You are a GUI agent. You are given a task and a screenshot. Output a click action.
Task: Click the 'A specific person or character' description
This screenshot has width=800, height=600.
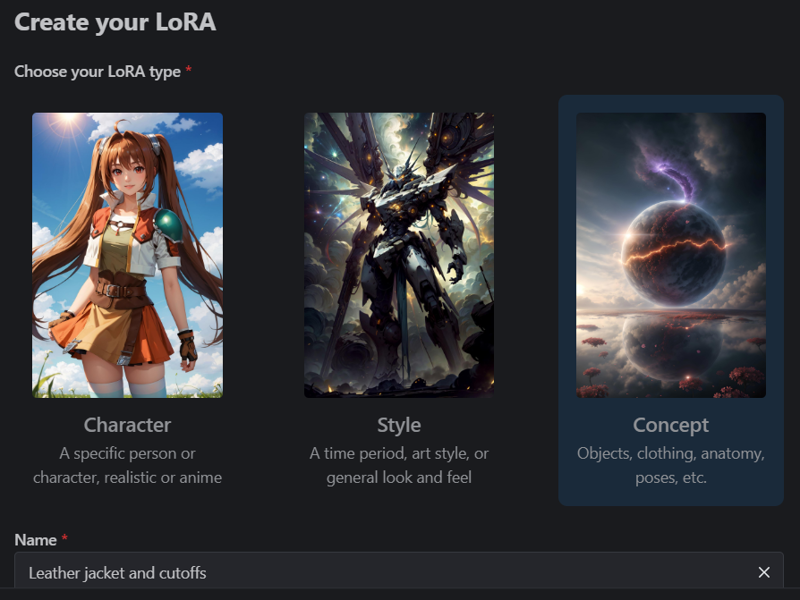pyautogui.click(x=128, y=465)
